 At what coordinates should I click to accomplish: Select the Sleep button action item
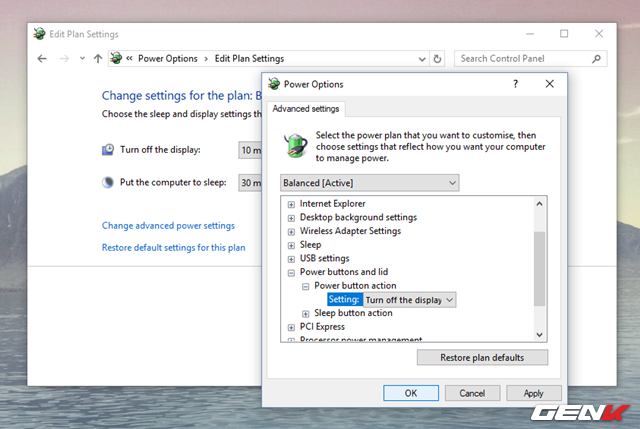click(353, 313)
